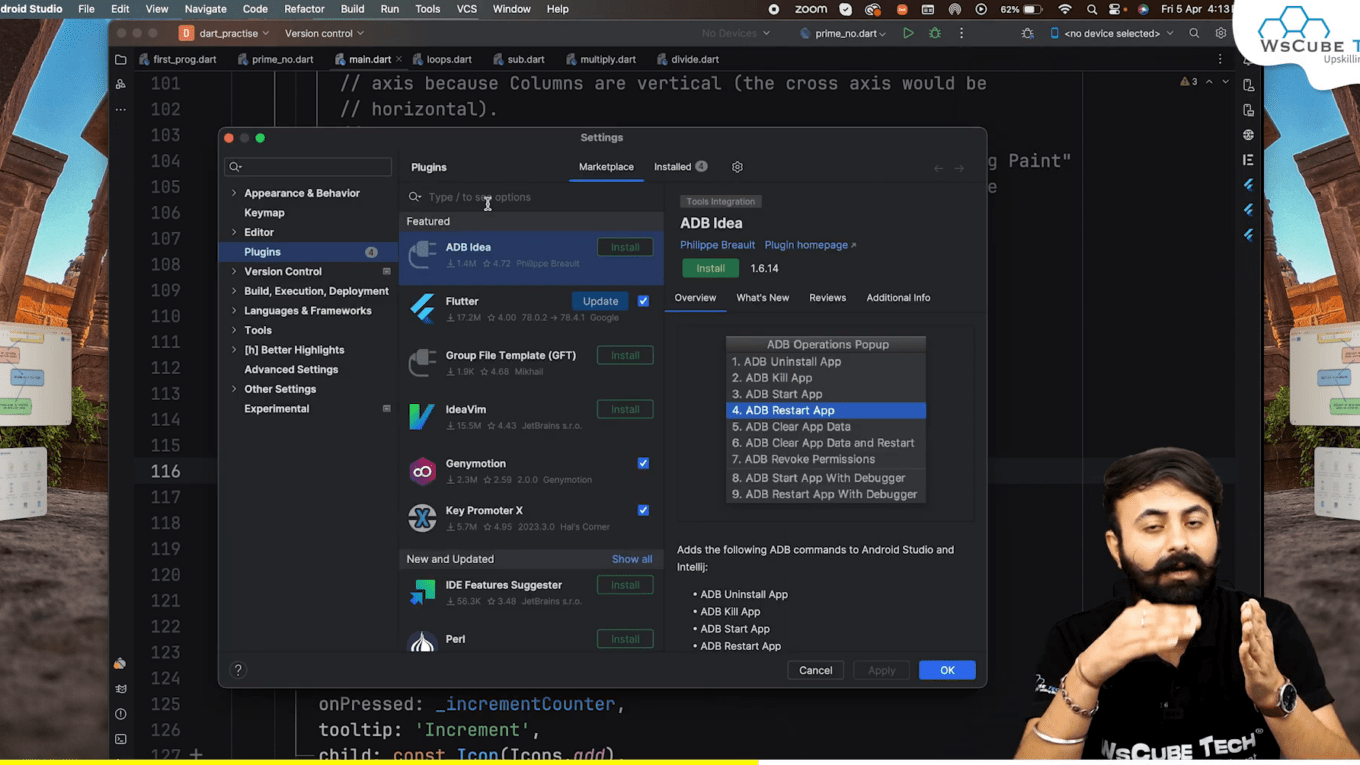Image resolution: width=1360 pixels, height=765 pixels.
Task: Open the dart_practise project dropdown
Action: point(224,33)
